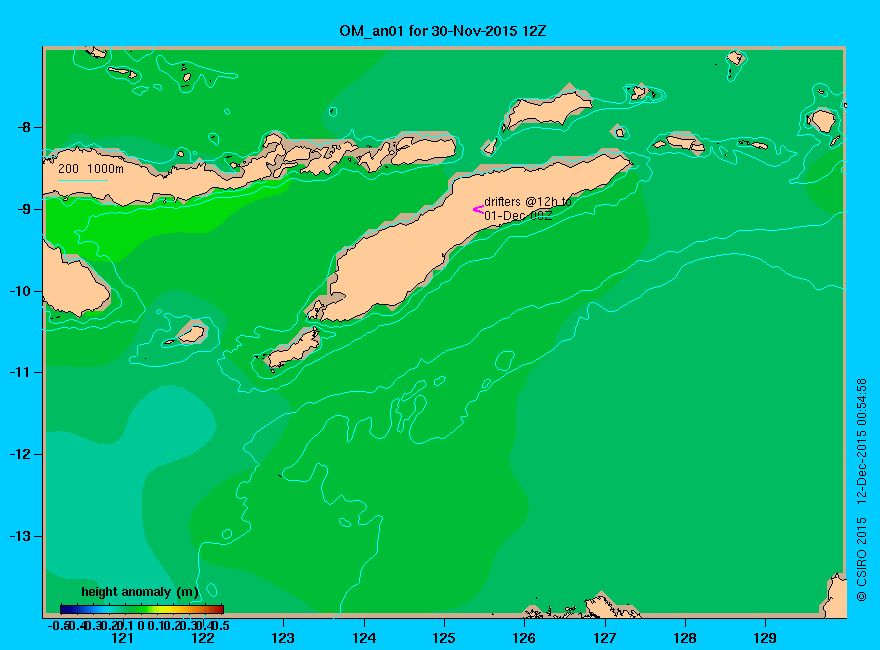
Task: Click the 129 longitude axis label
Action: click(x=765, y=638)
